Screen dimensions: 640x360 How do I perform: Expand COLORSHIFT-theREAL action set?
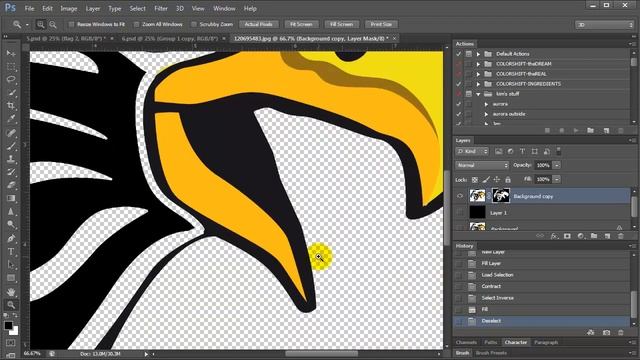pyautogui.click(x=478, y=74)
